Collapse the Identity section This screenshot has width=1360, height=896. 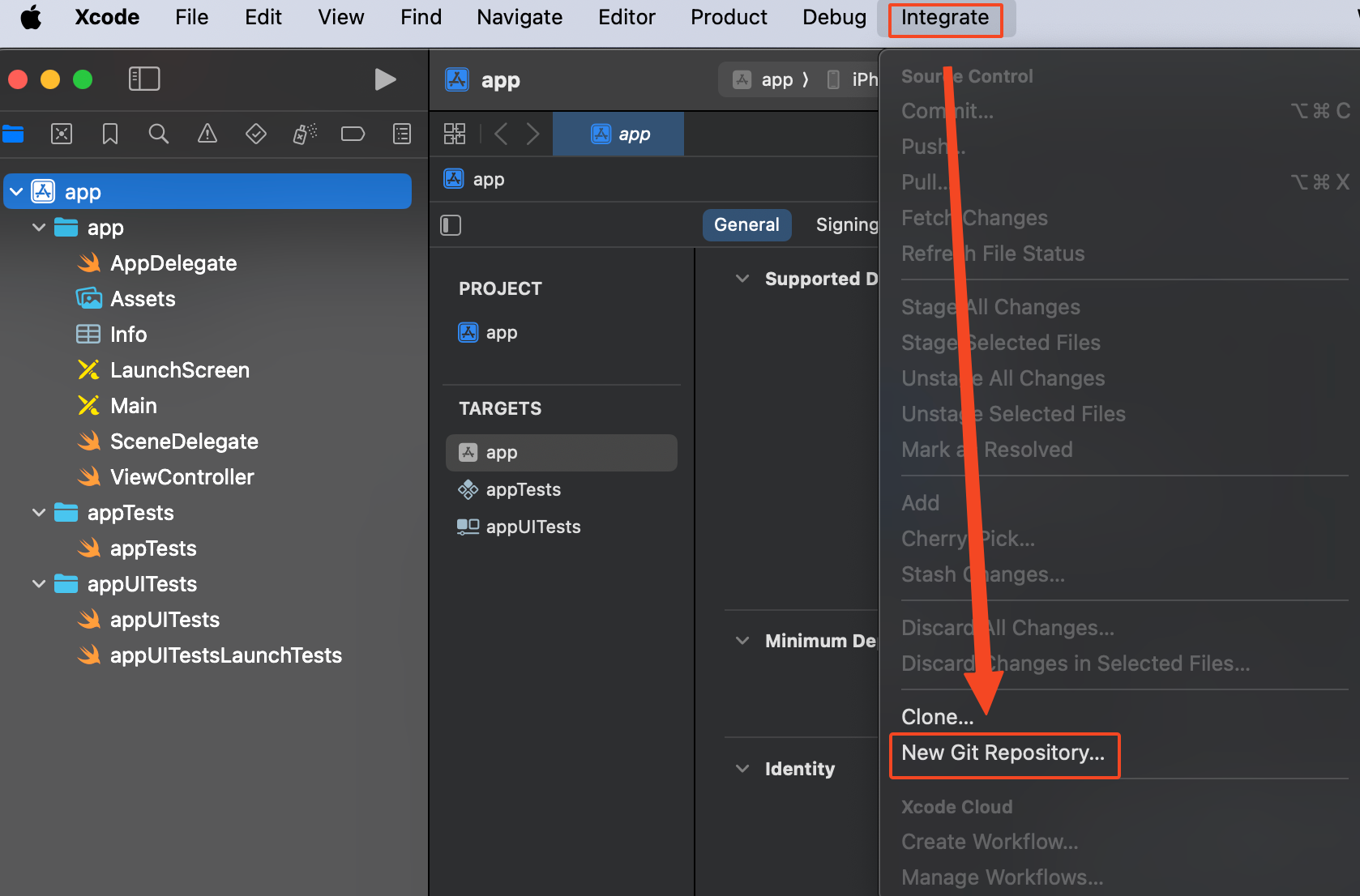742,769
